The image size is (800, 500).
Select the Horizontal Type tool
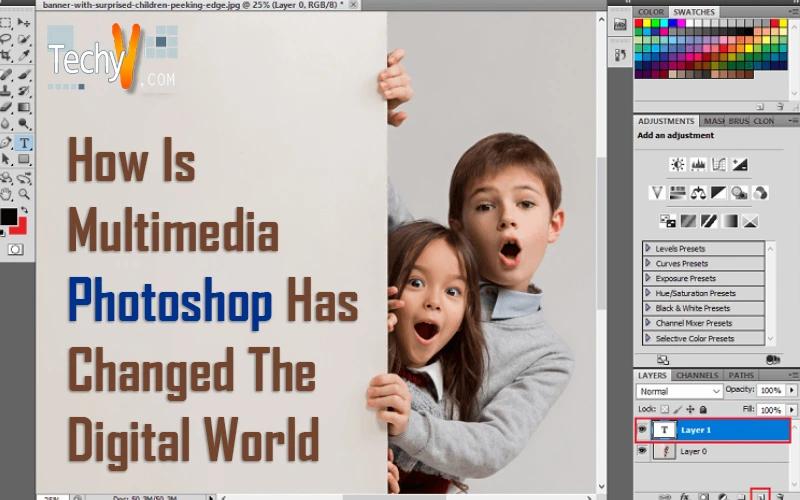23,143
